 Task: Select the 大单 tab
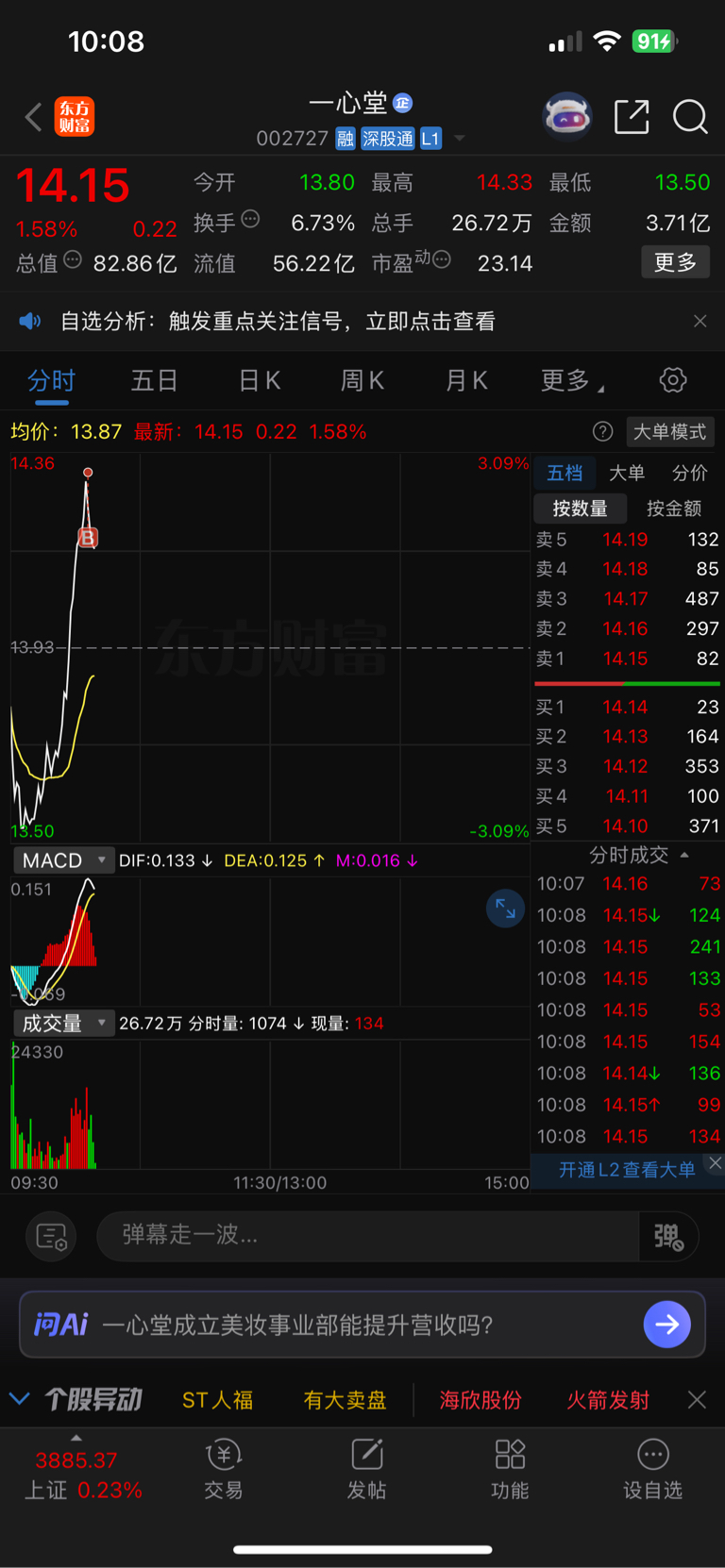coord(627,473)
